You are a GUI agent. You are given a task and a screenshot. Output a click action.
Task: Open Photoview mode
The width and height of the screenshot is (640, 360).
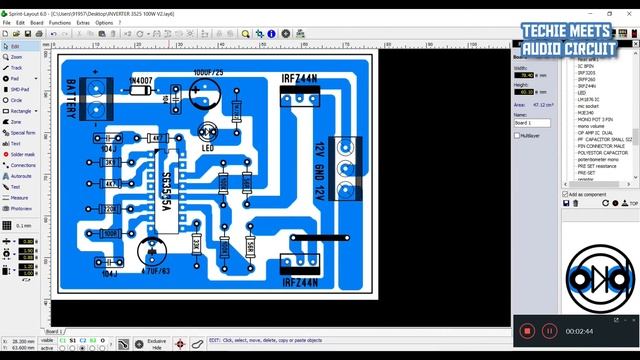(17, 209)
